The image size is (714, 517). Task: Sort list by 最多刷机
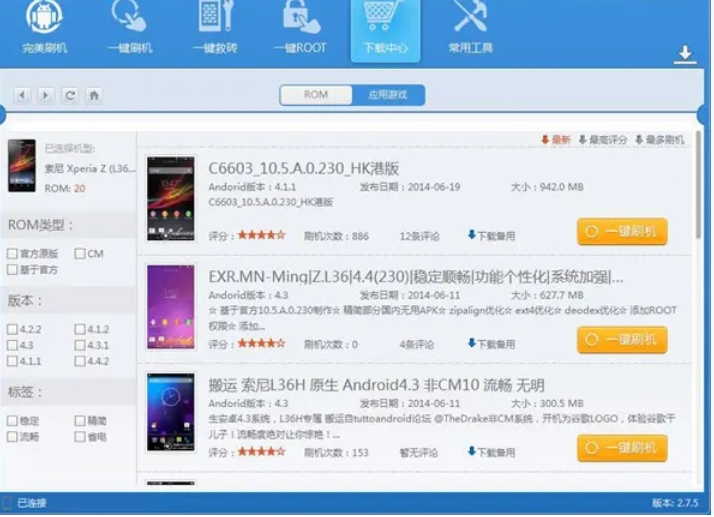[659, 139]
